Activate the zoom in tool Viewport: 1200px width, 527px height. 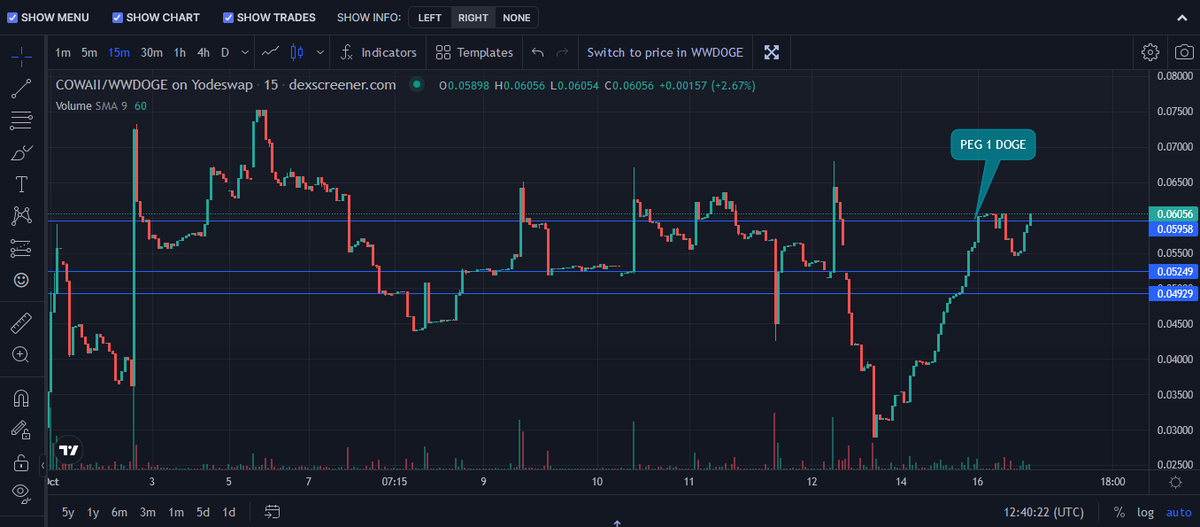click(21, 355)
